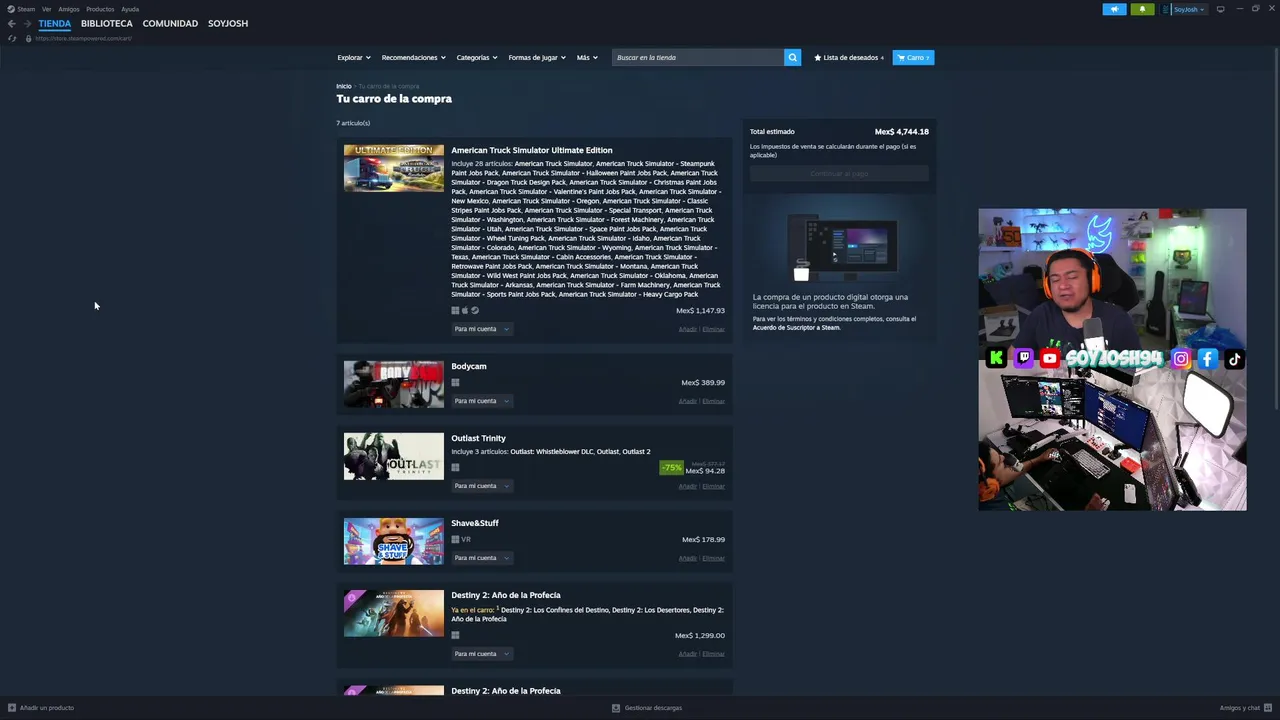
Task: Click the Windows platform icon for Bodycam
Action: point(455,382)
